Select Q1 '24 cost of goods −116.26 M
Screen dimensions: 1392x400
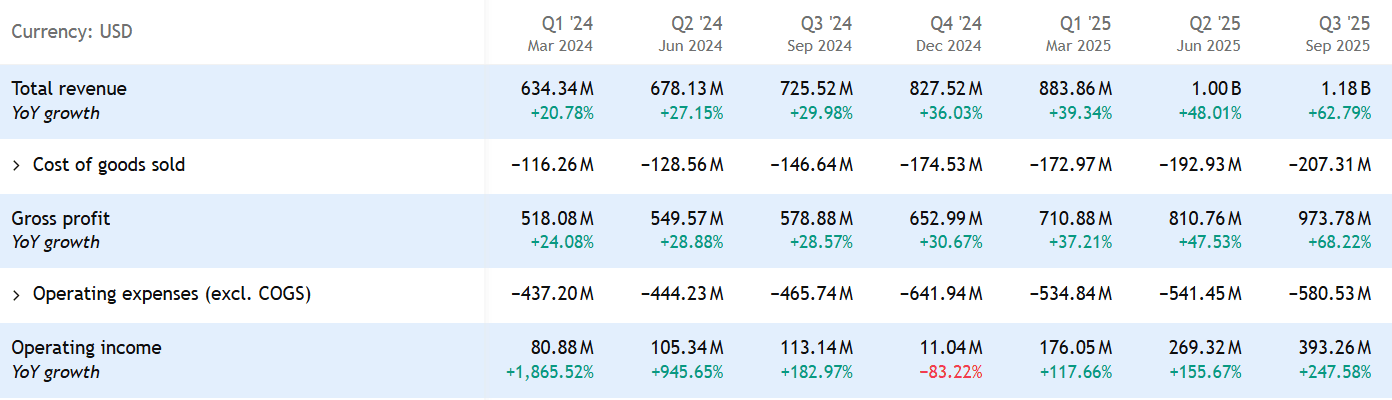(x=552, y=165)
